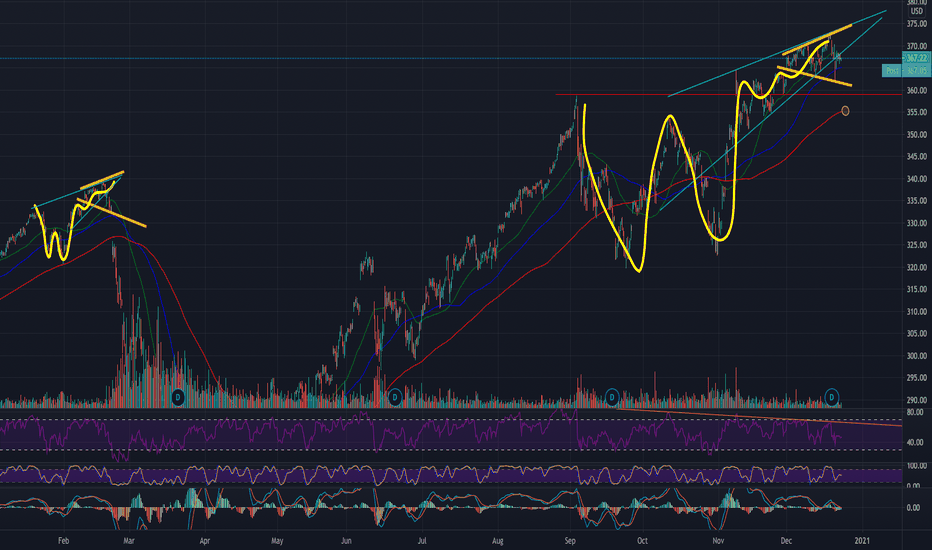Click the Sep label on time axis

click(x=570, y=541)
